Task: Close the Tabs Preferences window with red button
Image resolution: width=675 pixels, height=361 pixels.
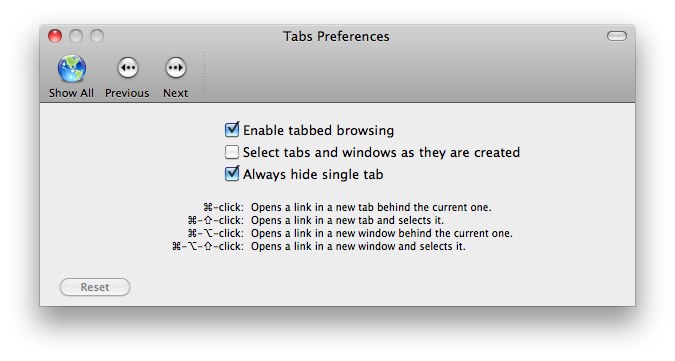Action: 55,36
